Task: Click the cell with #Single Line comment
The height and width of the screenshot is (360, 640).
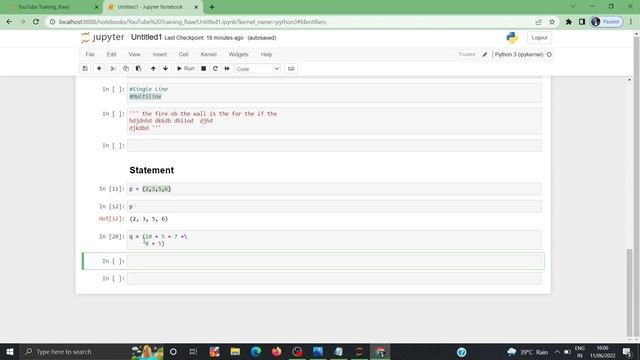Action: (334, 93)
